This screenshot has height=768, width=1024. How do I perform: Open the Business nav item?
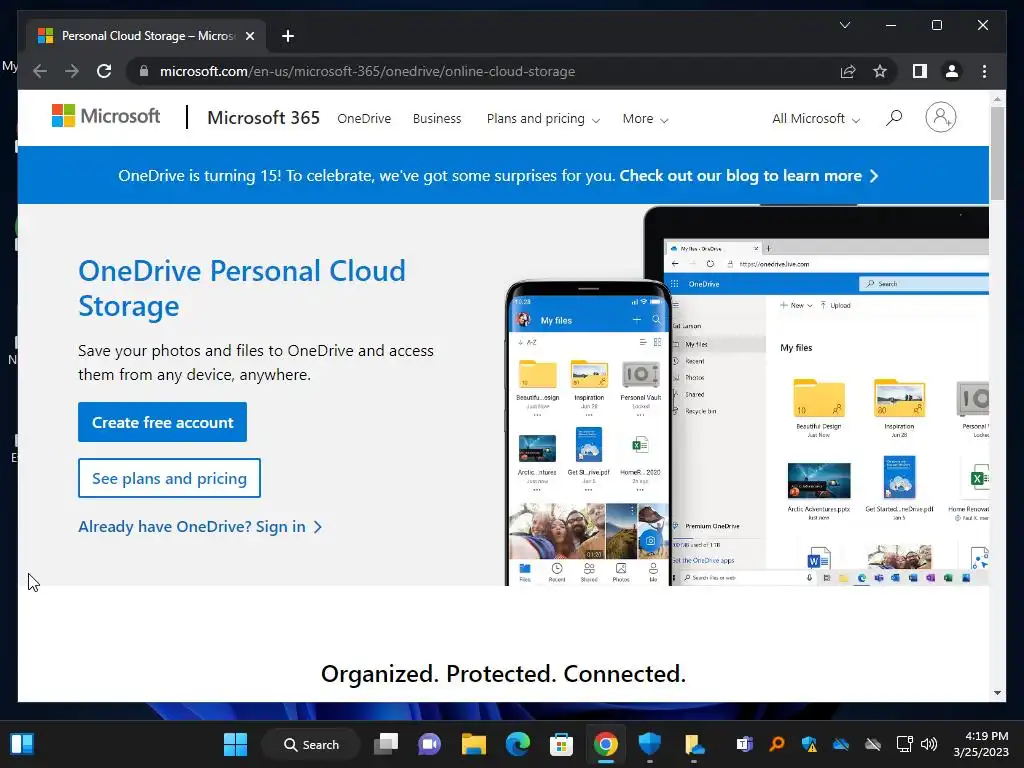pyautogui.click(x=437, y=119)
